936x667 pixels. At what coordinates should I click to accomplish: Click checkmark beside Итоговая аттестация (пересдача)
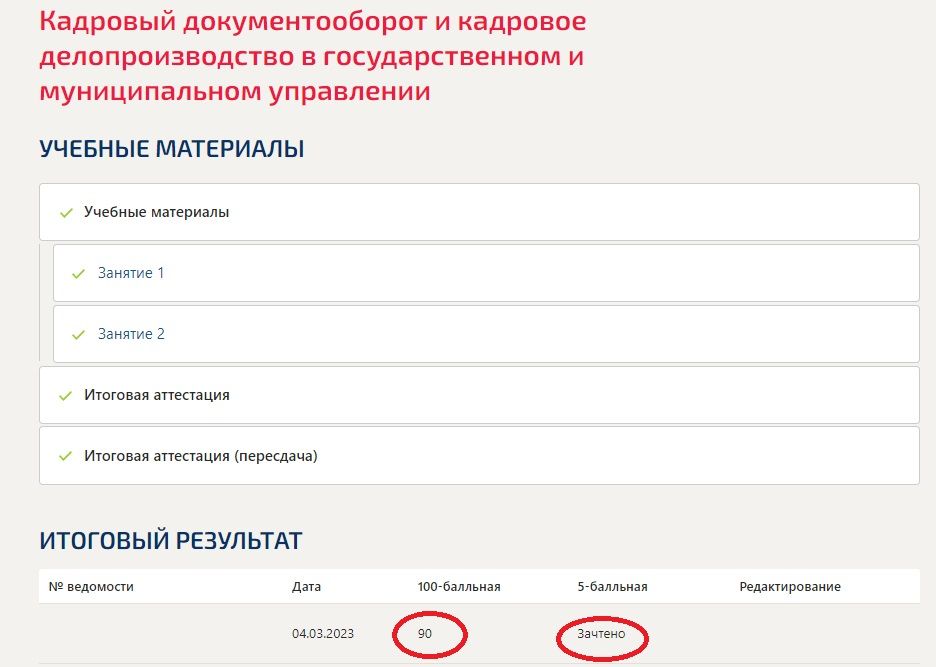tap(66, 457)
